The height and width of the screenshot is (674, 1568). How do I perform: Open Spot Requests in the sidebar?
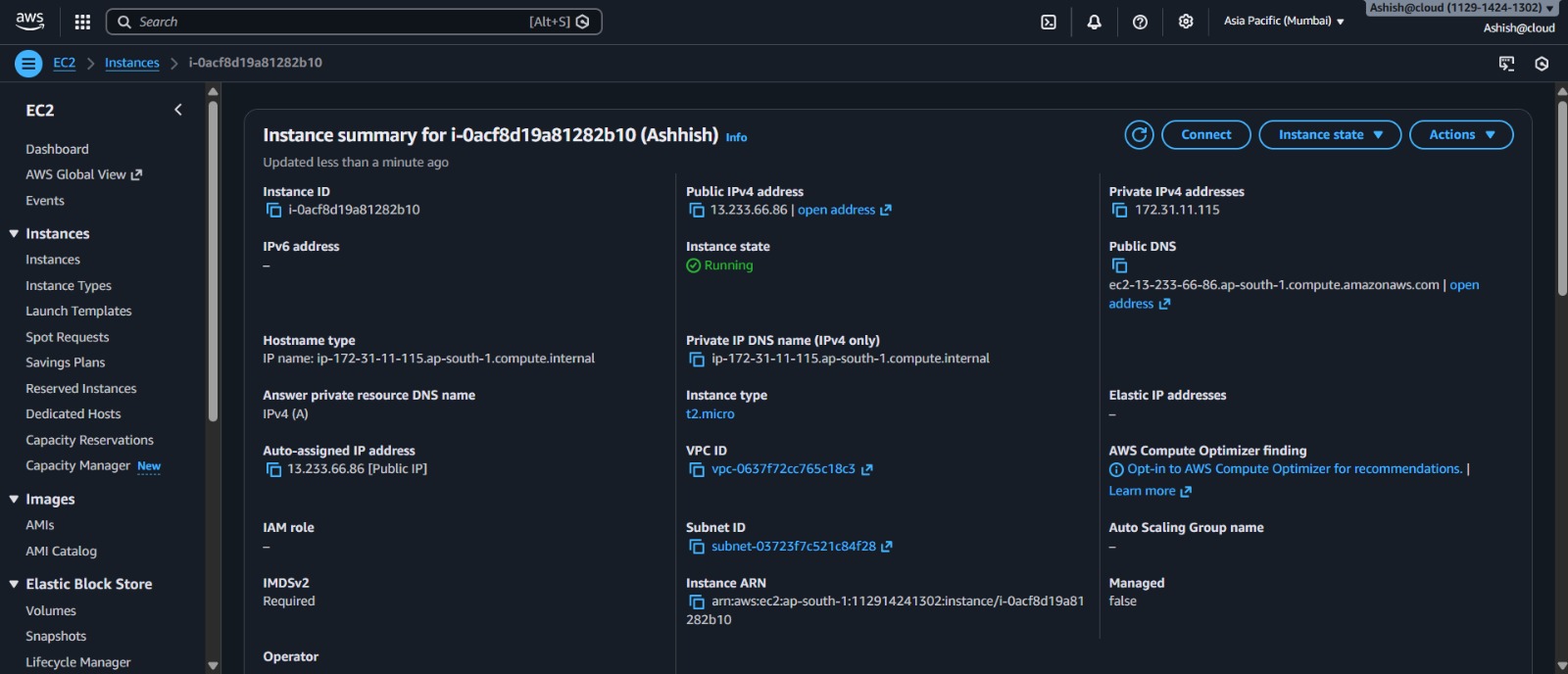tap(68, 337)
